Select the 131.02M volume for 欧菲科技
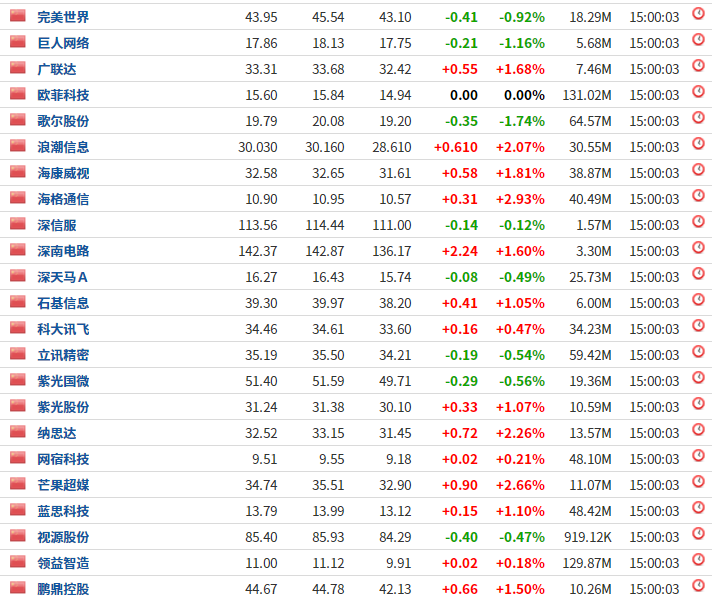This screenshot has width=712, height=601. coord(587,95)
